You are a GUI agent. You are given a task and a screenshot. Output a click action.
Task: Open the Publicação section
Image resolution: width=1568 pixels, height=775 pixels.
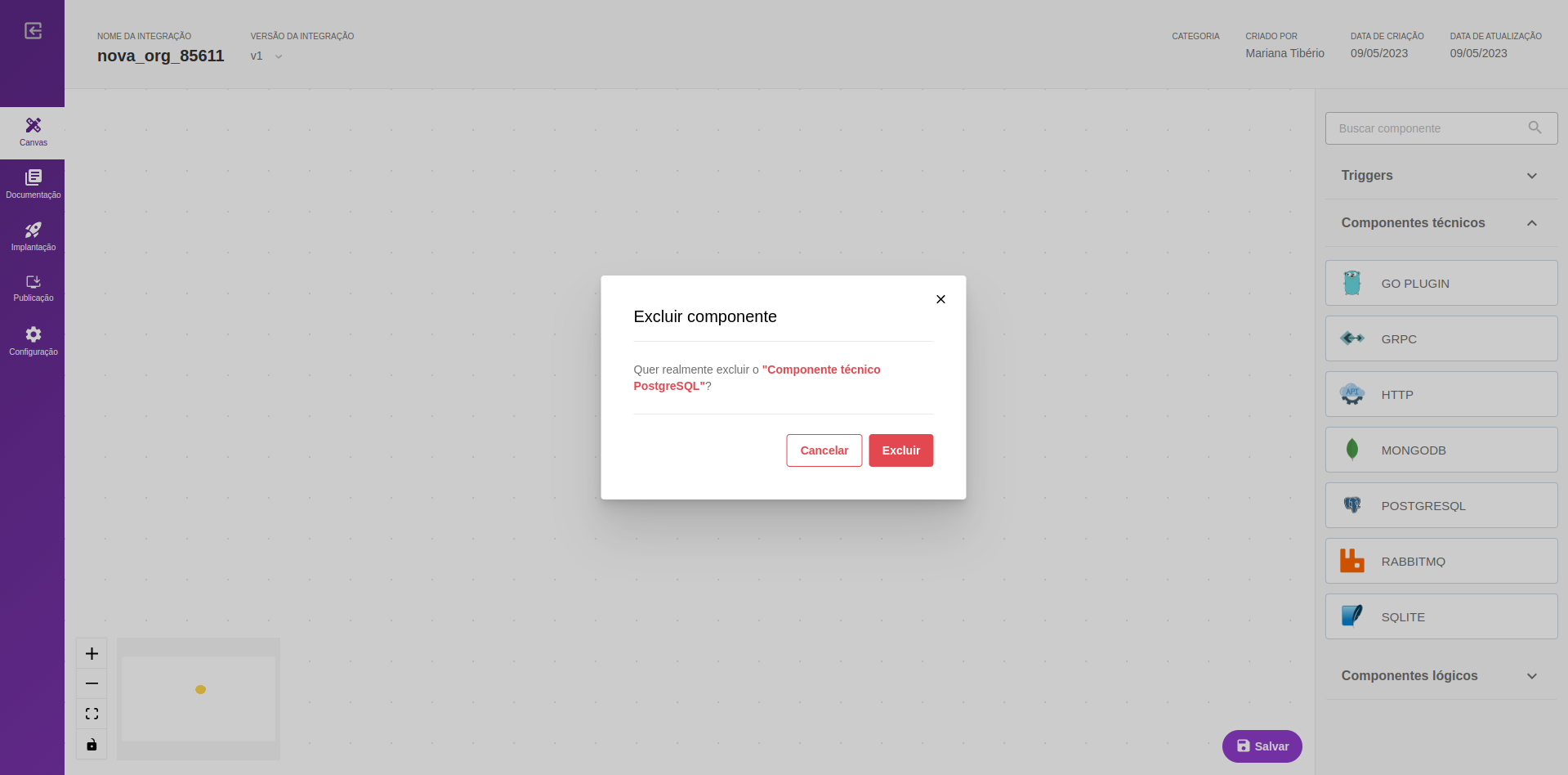point(33,288)
